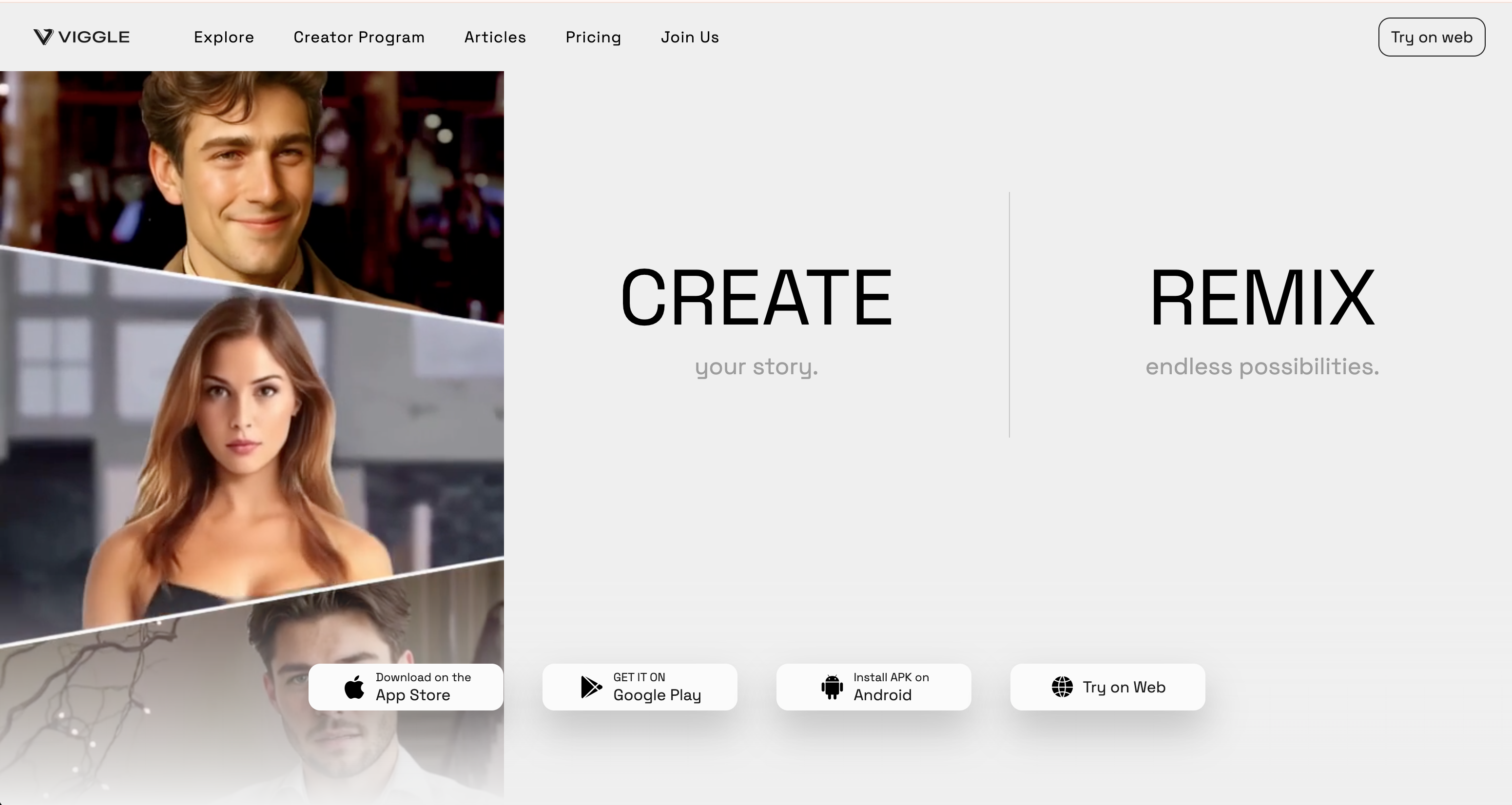Click Download on the App Store text

coord(423,687)
